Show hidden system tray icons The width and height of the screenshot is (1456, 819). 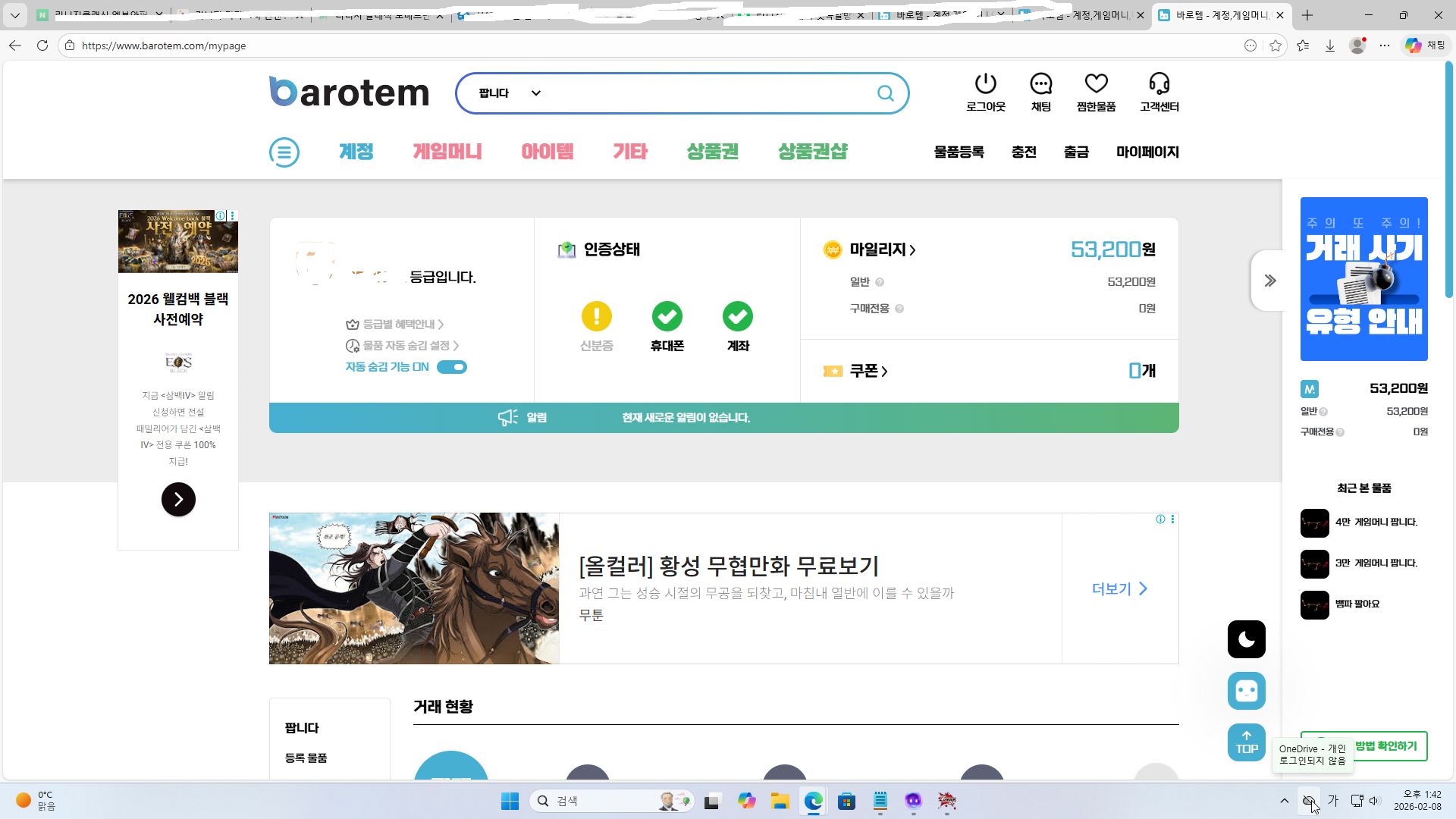(1284, 801)
